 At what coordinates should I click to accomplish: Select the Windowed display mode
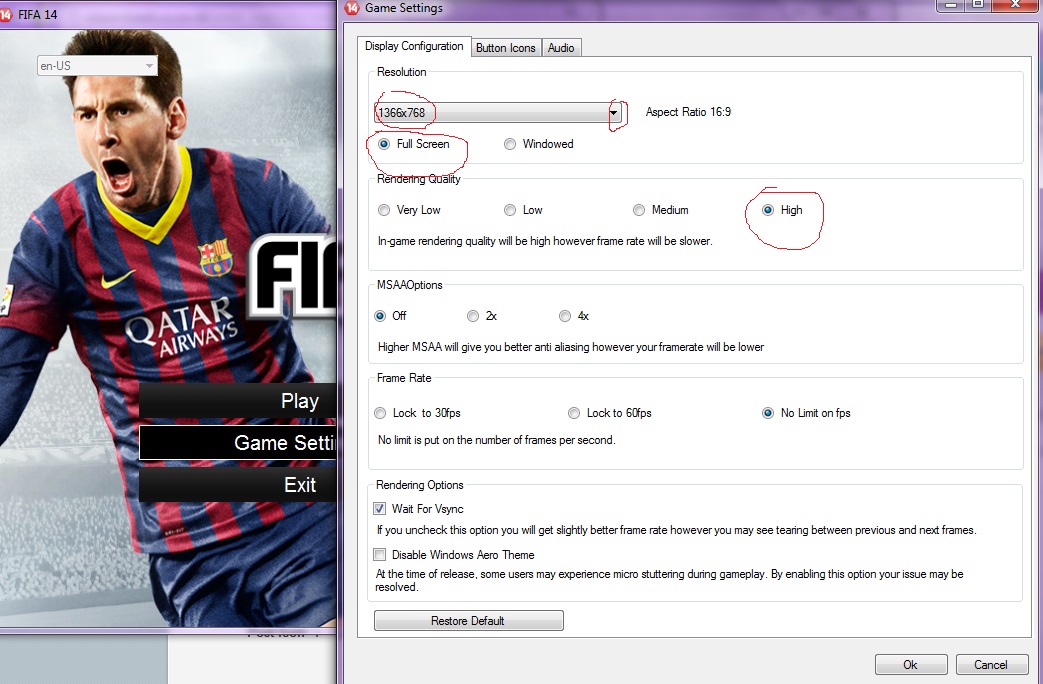510,144
